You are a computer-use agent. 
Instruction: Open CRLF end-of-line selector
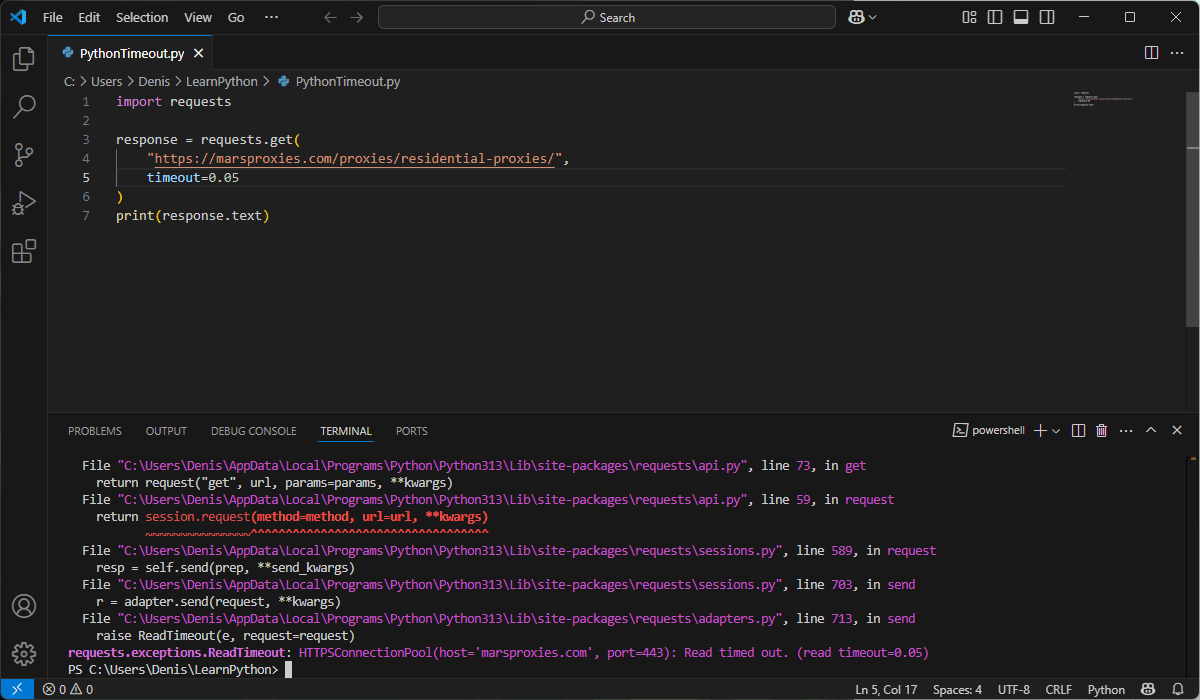pos(1058,689)
